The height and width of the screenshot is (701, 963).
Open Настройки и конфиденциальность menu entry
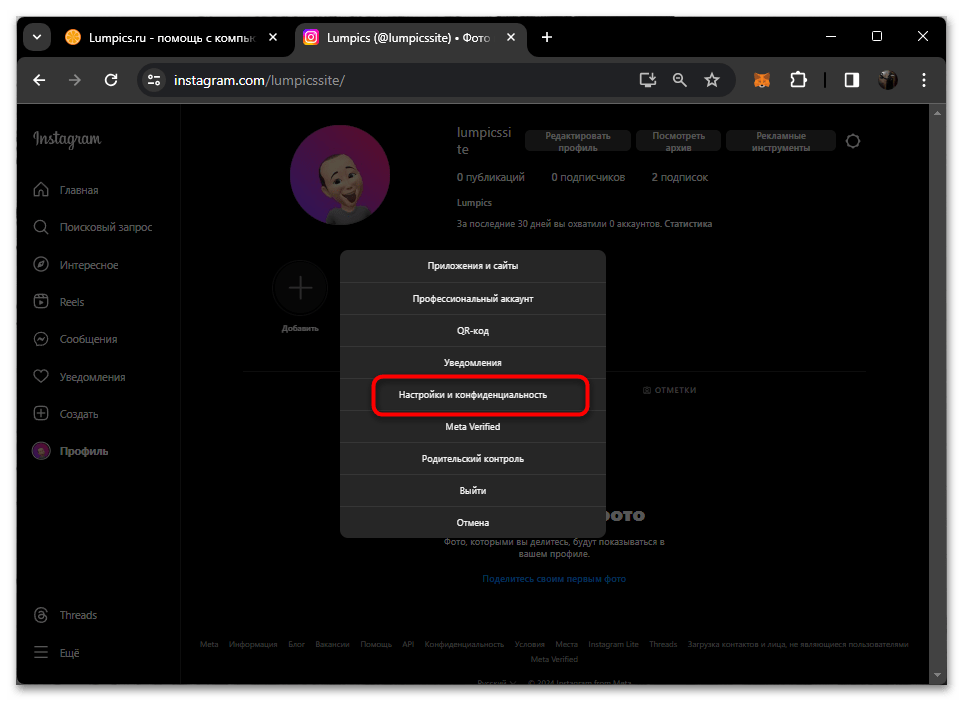click(472, 394)
